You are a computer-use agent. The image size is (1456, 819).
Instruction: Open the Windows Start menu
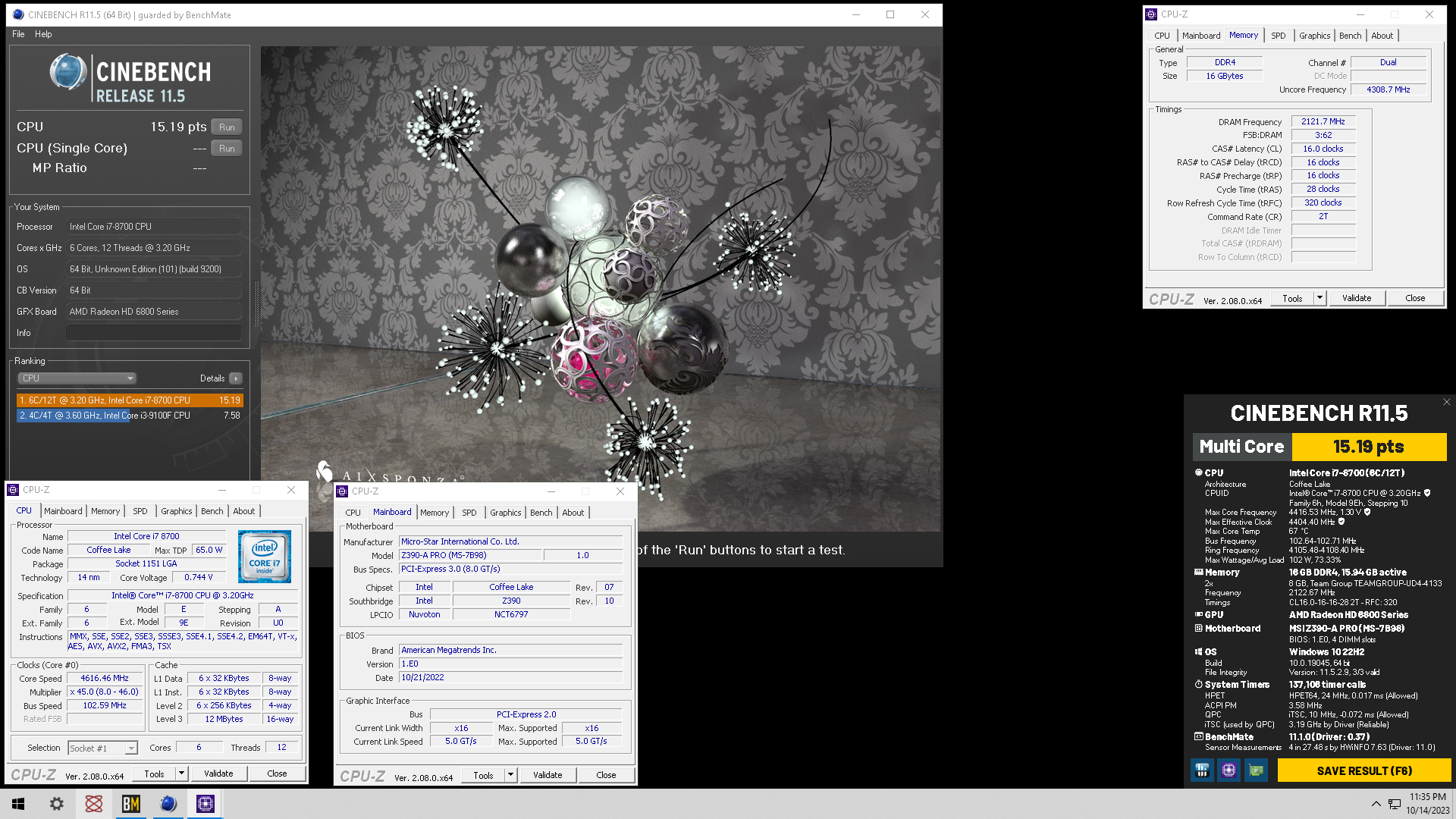[18, 804]
